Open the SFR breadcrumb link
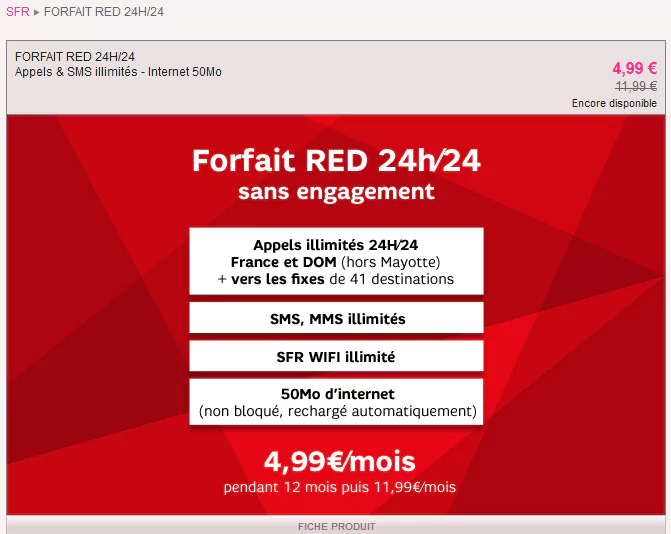This screenshot has height=534, width=671. (18, 12)
